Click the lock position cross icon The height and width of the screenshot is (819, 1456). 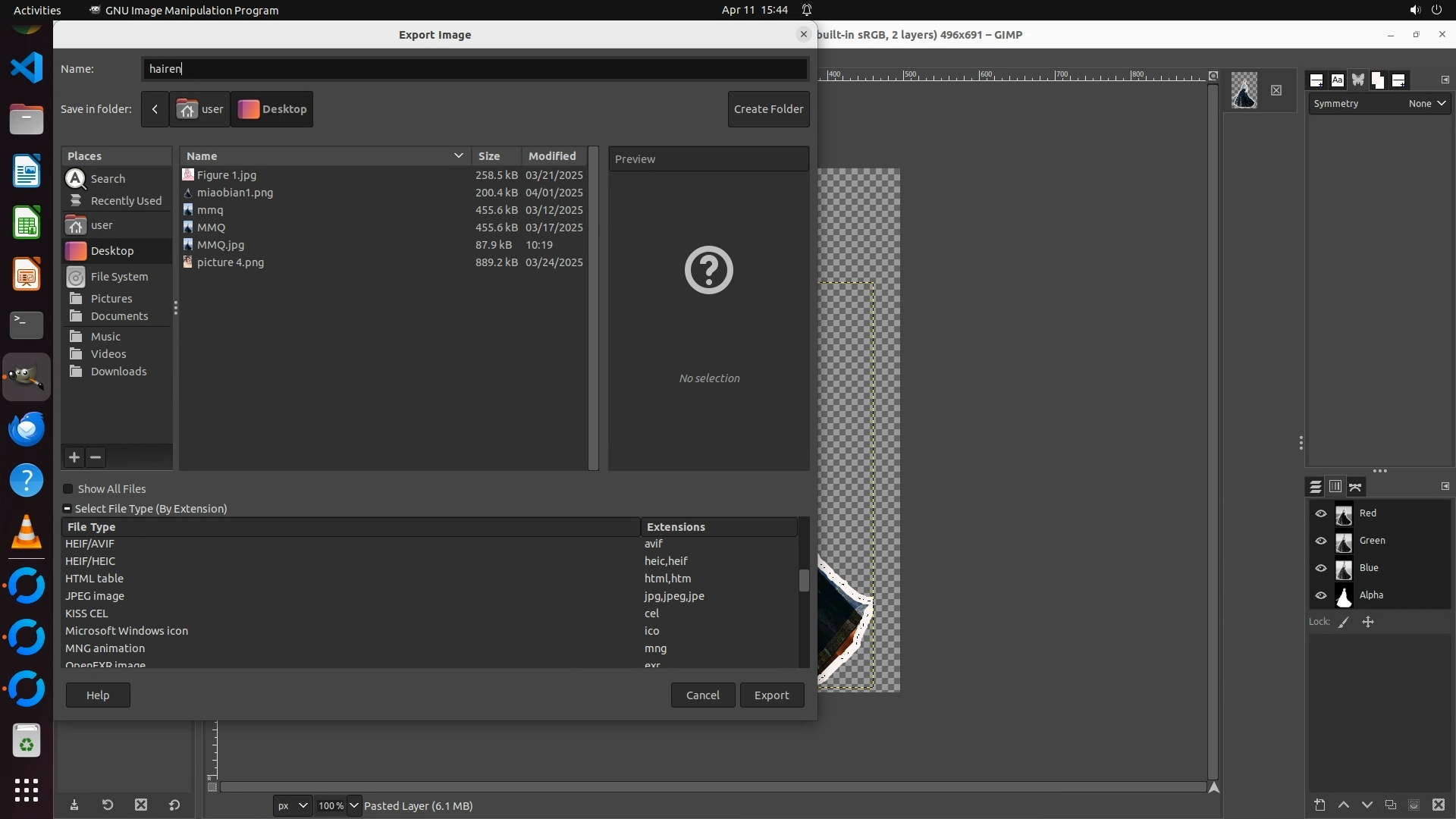[x=1368, y=622]
